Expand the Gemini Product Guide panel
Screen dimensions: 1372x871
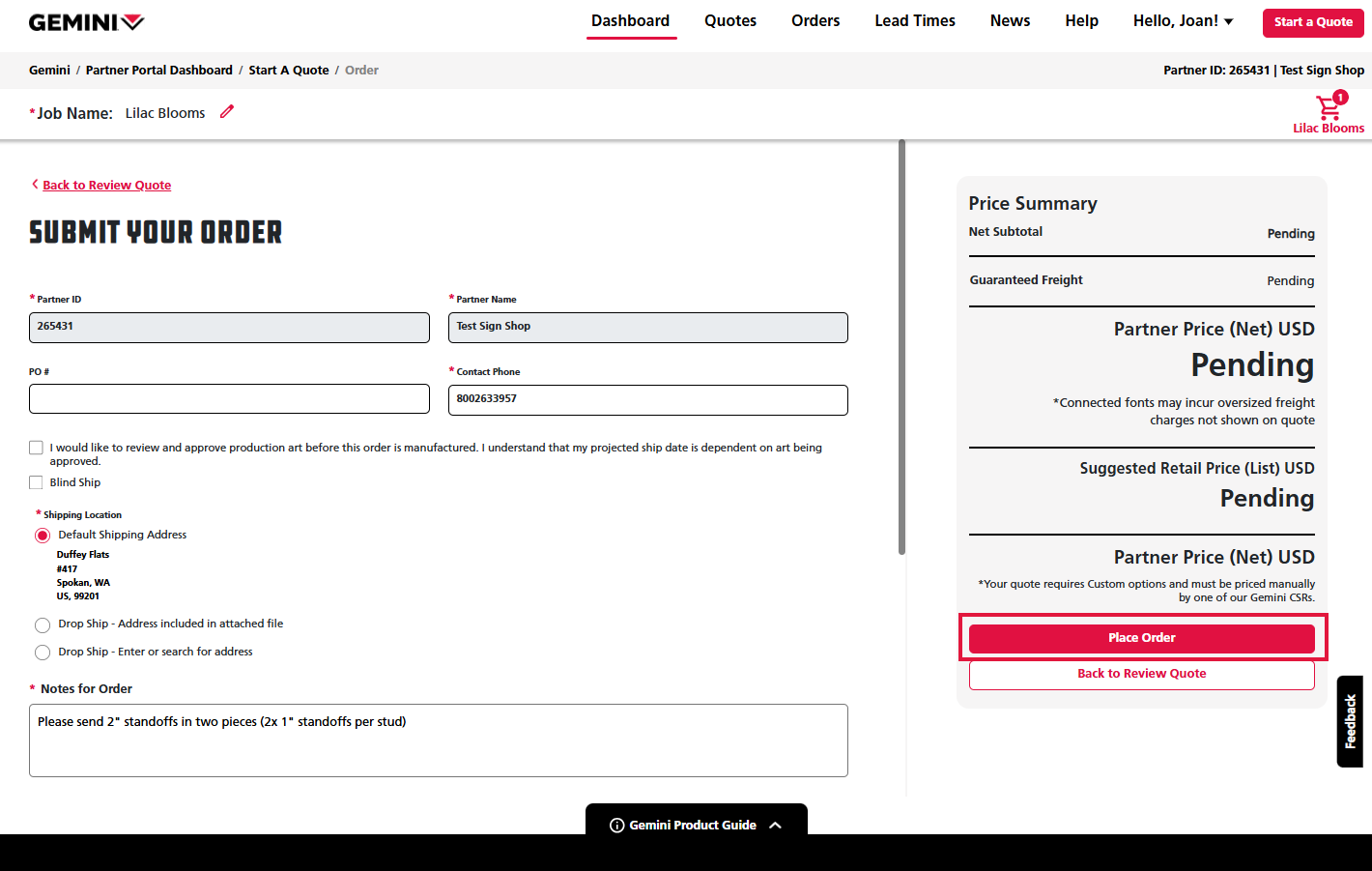point(775,826)
